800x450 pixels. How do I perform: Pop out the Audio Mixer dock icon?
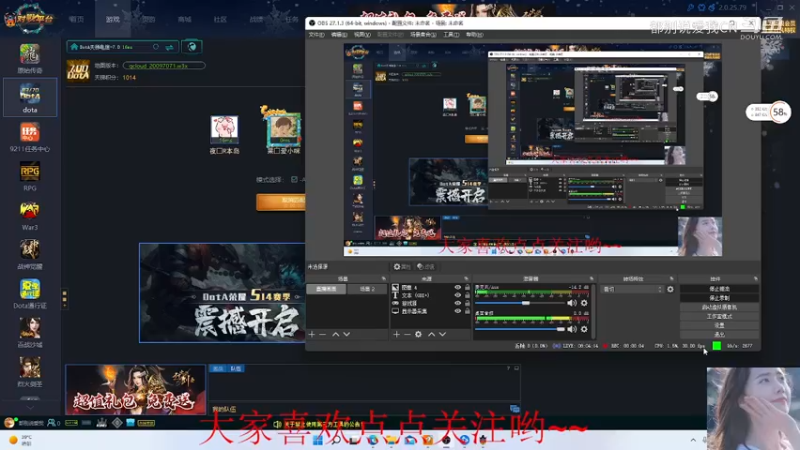click(591, 279)
